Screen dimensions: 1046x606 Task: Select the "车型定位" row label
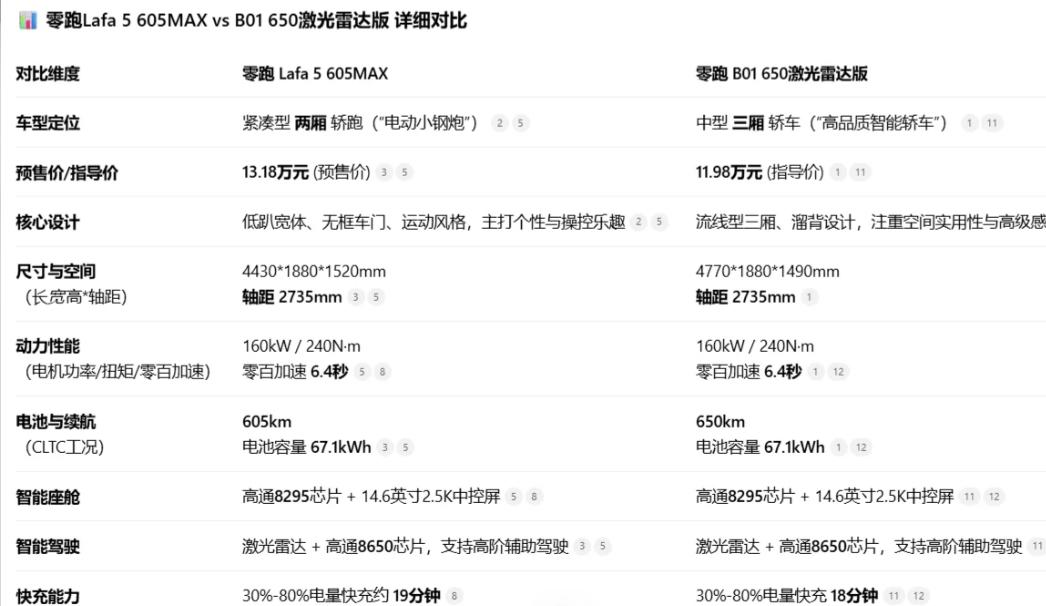click(x=48, y=123)
